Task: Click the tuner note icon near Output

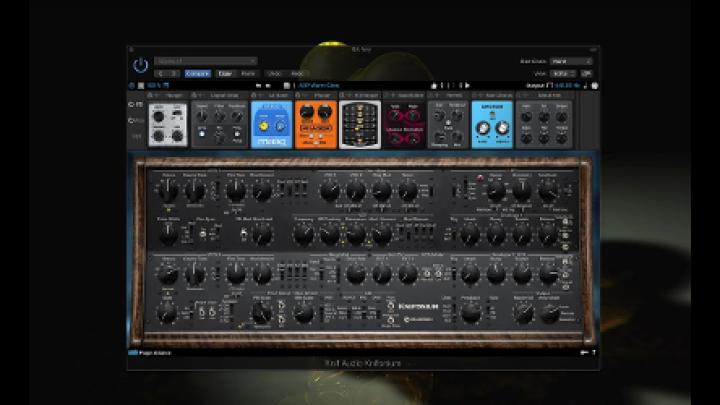Action: [x=586, y=85]
